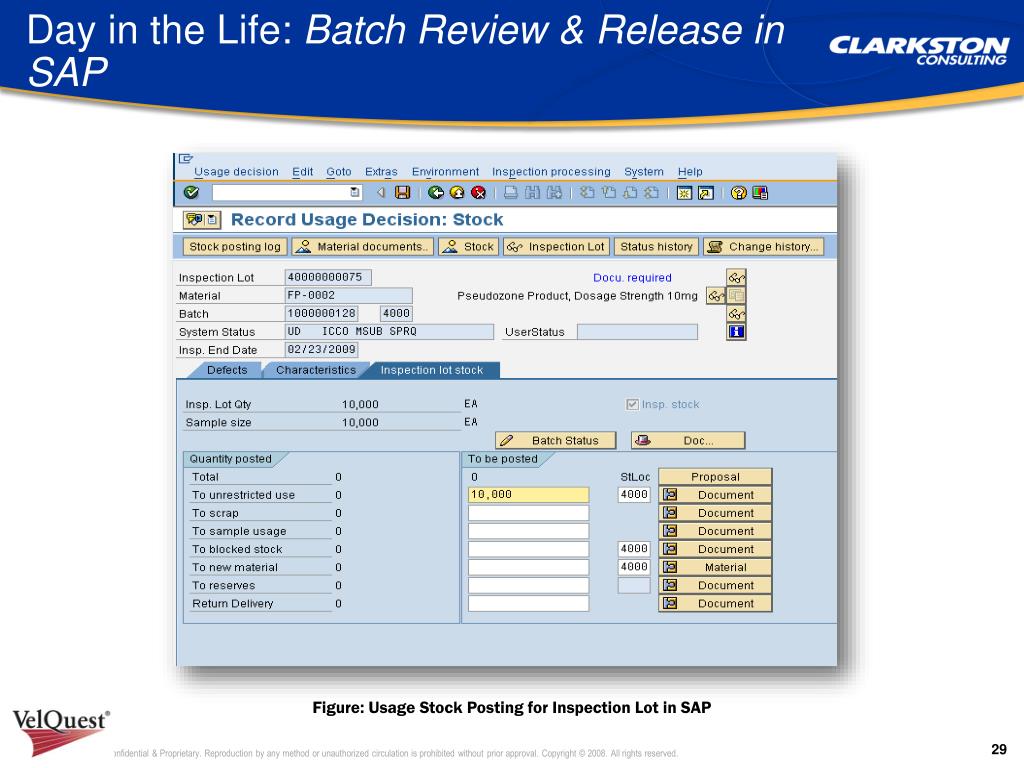Click the Create New Session icon
This screenshot has width=1024, height=768.
coord(684,193)
